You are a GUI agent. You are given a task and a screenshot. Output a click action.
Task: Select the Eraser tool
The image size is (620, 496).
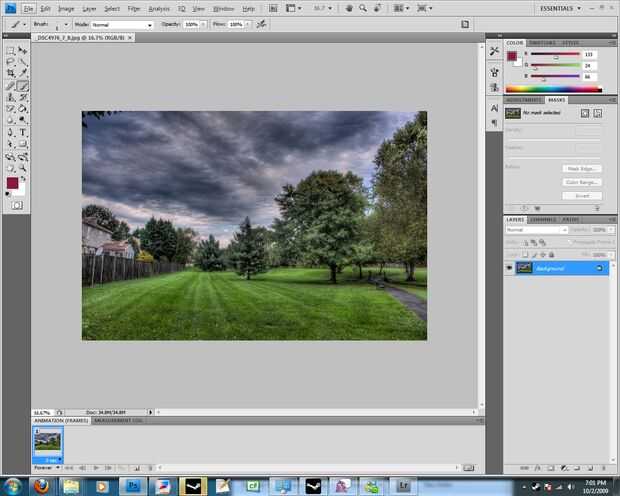(x=11, y=108)
